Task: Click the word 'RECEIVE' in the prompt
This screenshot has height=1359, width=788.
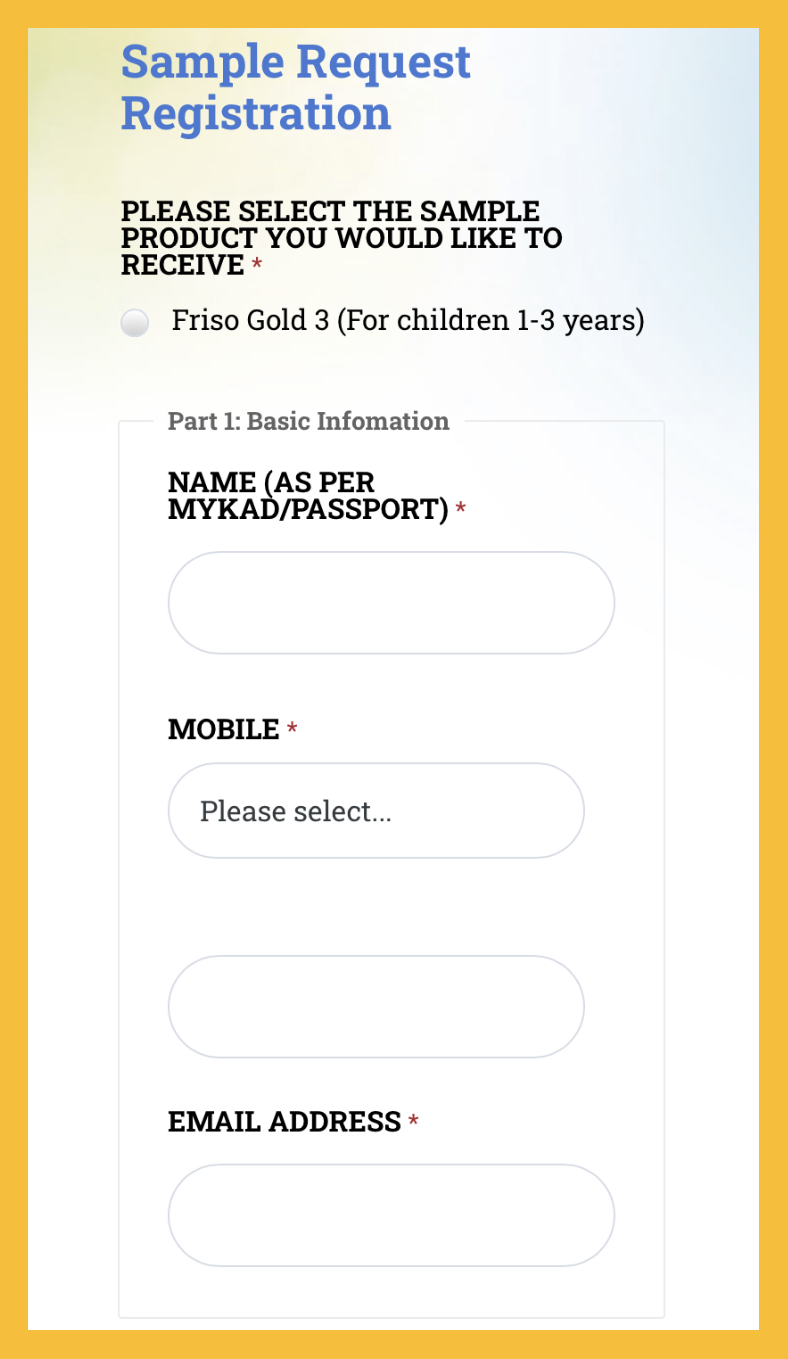Action: (x=183, y=265)
